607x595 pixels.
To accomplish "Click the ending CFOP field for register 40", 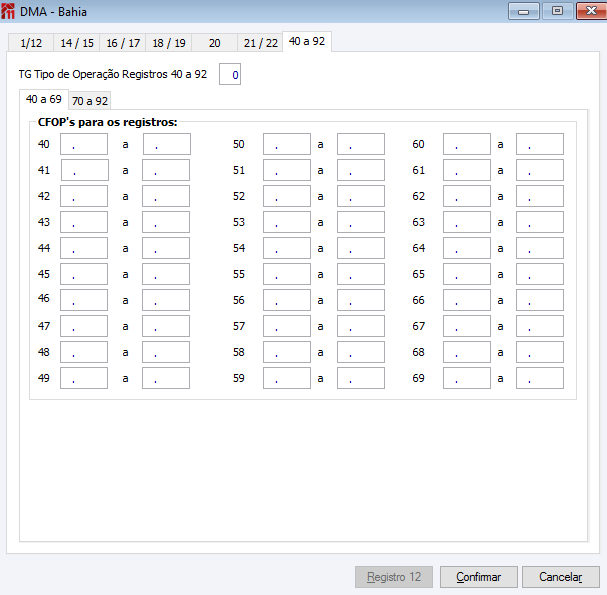I will 167,144.
